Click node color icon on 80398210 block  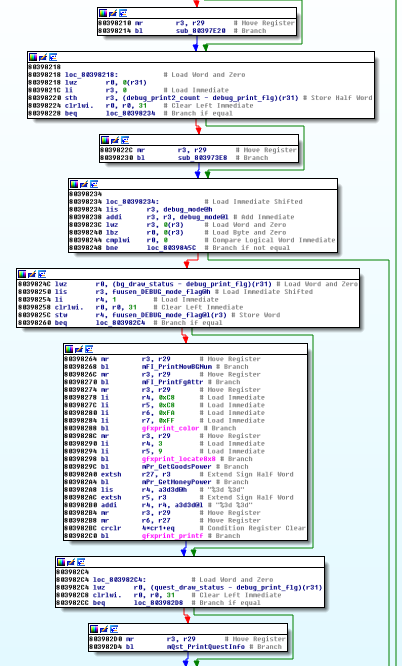[x=103, y=13]
